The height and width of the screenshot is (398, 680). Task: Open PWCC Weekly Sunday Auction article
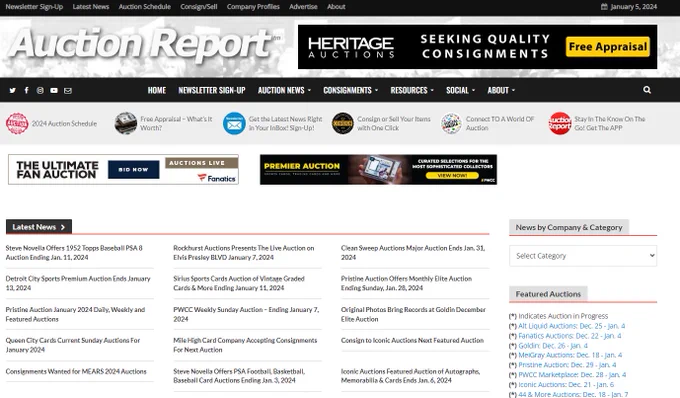(x=246, y=314)
